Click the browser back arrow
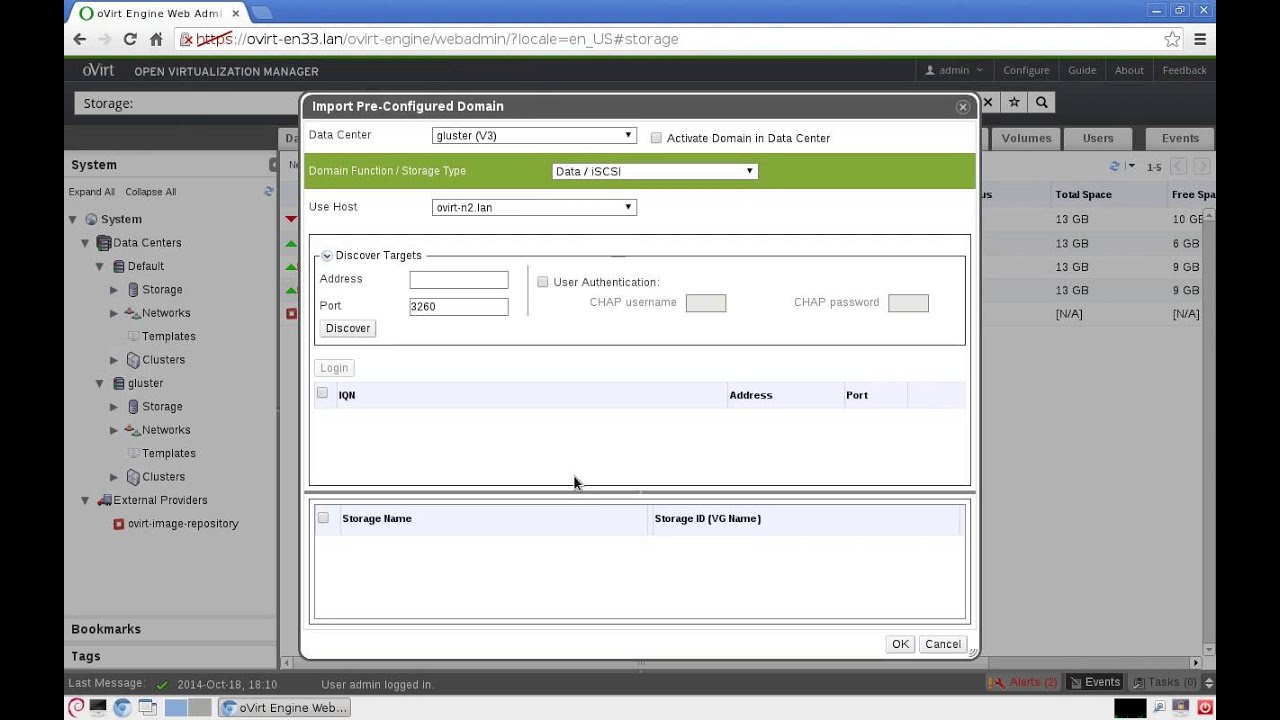Image resolution: width=1280 pixels, height=720 pixels. point(80,39)
